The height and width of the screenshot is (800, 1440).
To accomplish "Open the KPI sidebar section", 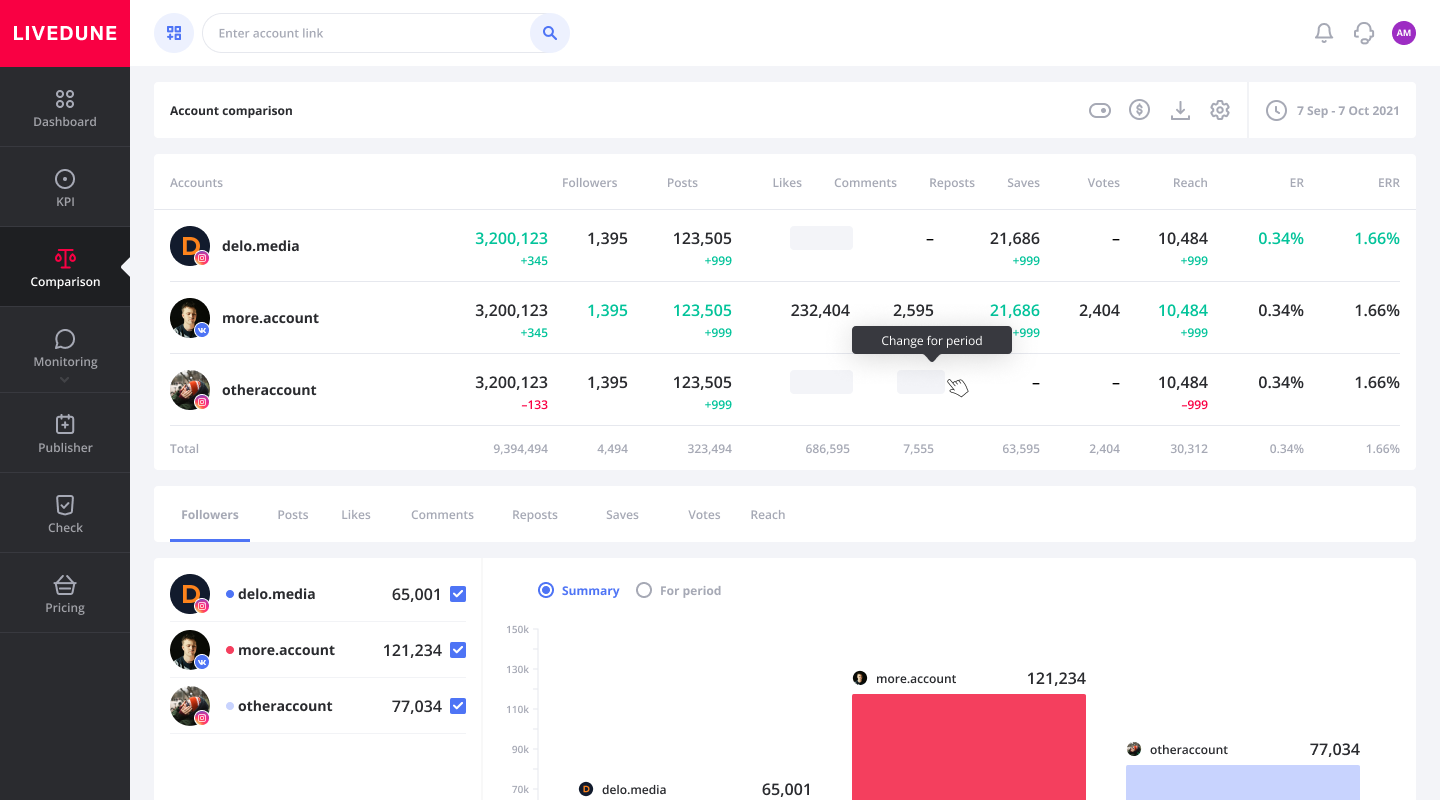I will pos(65,187).
